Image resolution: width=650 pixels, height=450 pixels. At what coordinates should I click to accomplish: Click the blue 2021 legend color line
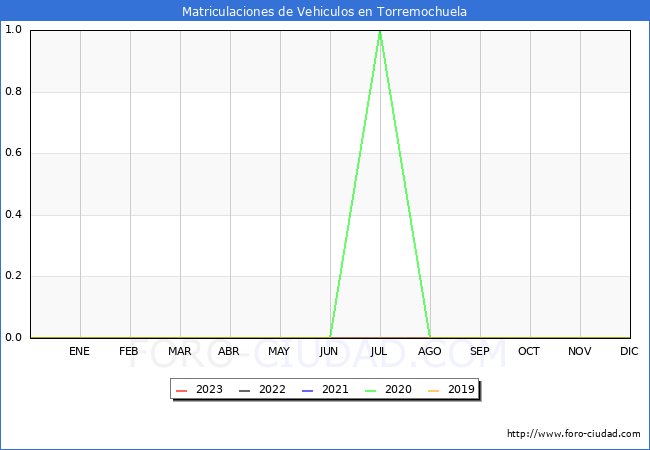point(308,391)
